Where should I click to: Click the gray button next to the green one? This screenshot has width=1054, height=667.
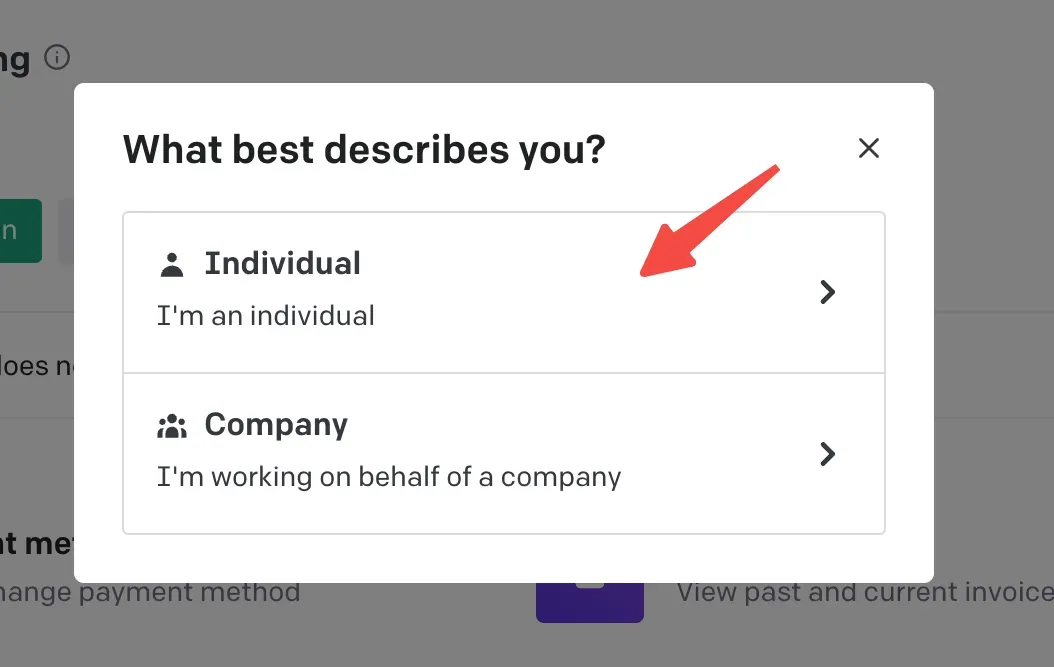[x=66, y=231]
